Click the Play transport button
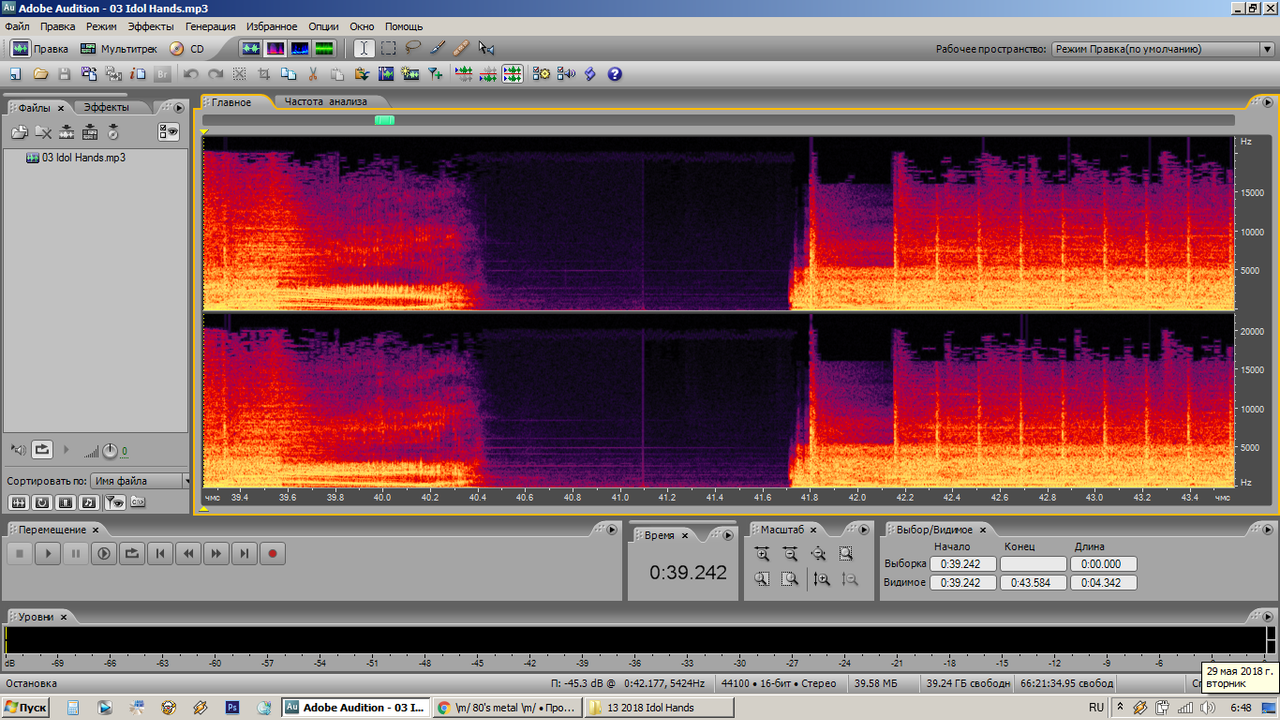This screenshot has width=1280, height=720. pos(48,553)
